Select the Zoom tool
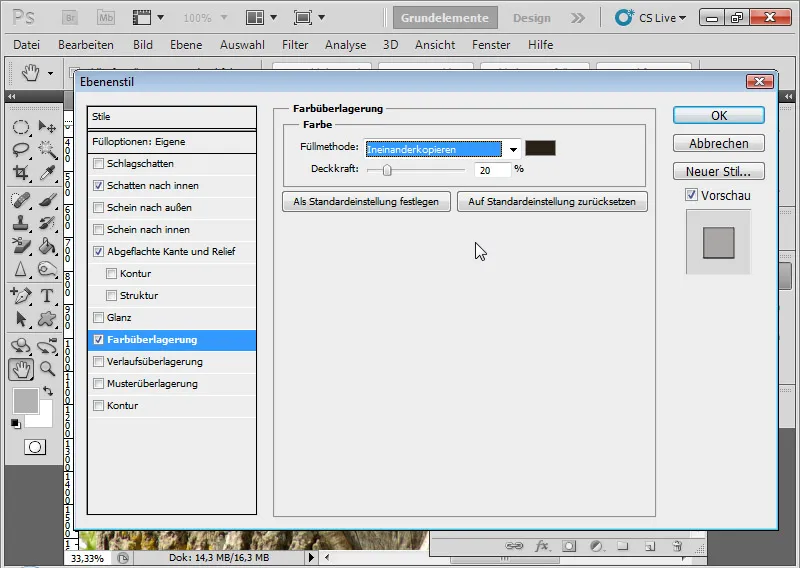This screenshot has height=568, width=800. click(47, 369)
